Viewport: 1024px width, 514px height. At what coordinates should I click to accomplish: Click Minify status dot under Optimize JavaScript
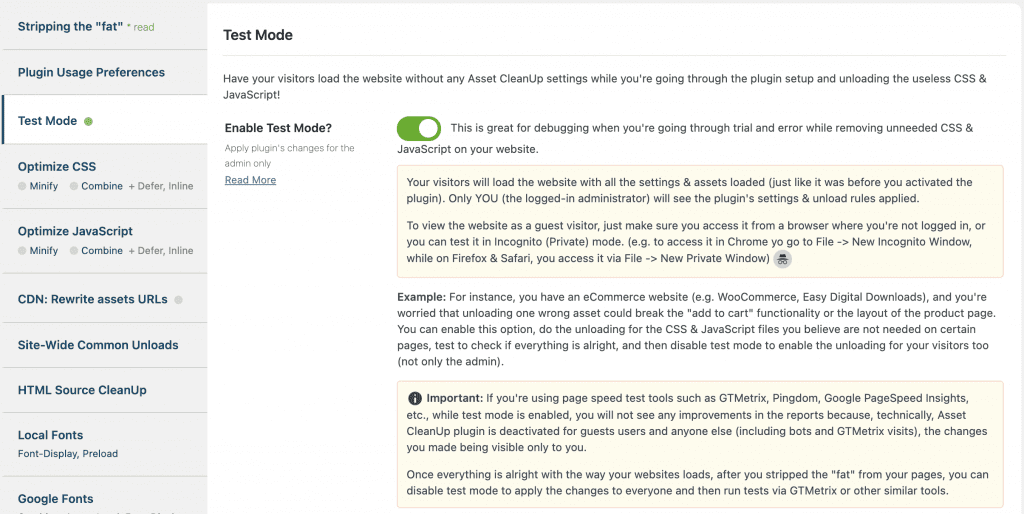pyautogui.click(x=22, y=251)
